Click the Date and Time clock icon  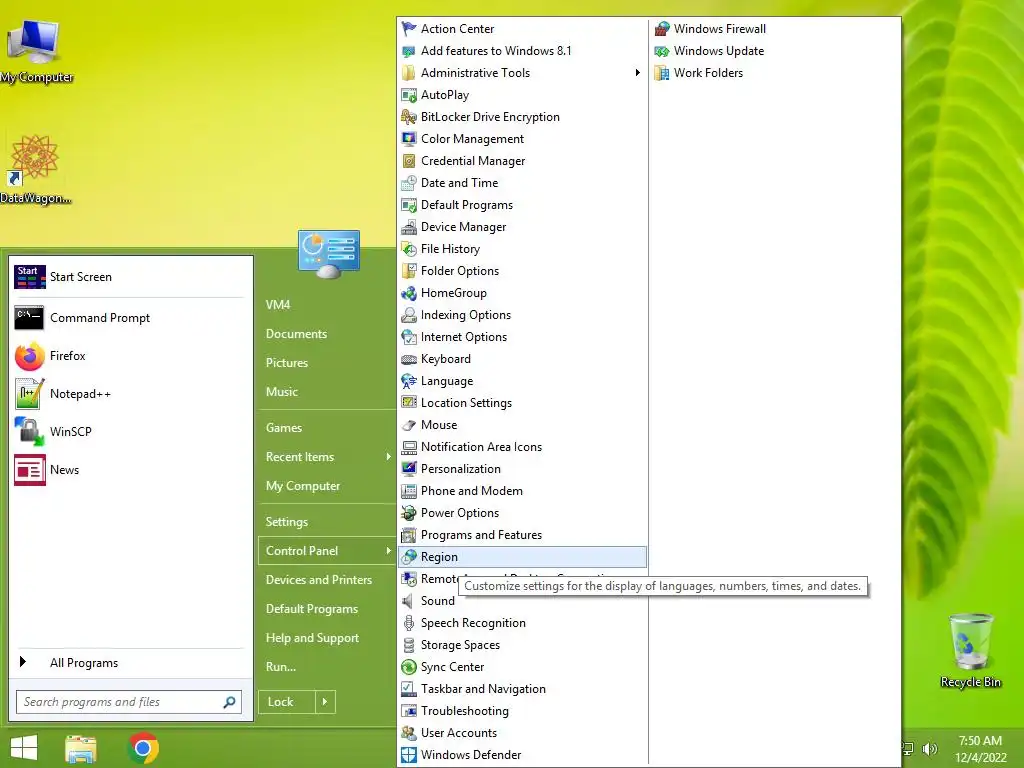409,183
